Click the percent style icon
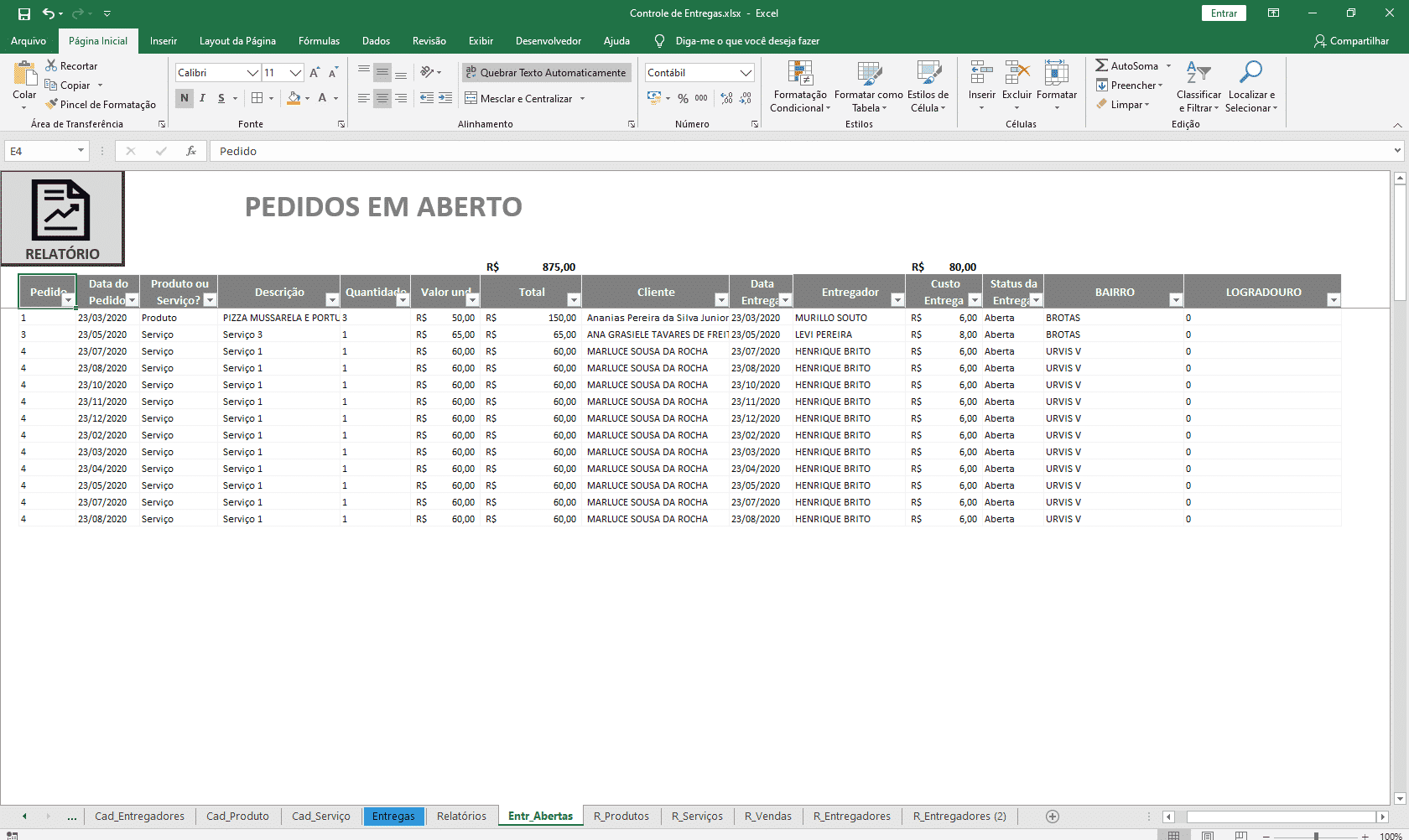The image size is (1409, 840). pyautogui.click(x=683, y=98)
